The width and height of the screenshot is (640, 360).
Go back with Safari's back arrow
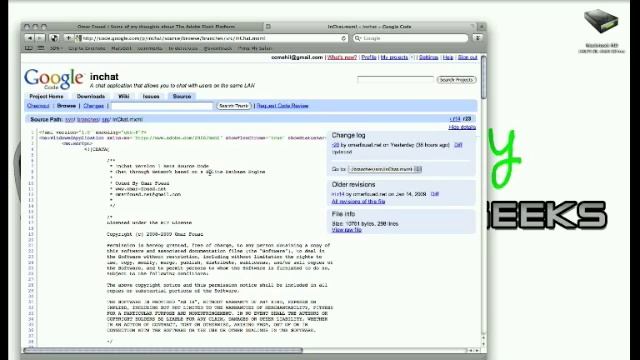tap(29, 38)
